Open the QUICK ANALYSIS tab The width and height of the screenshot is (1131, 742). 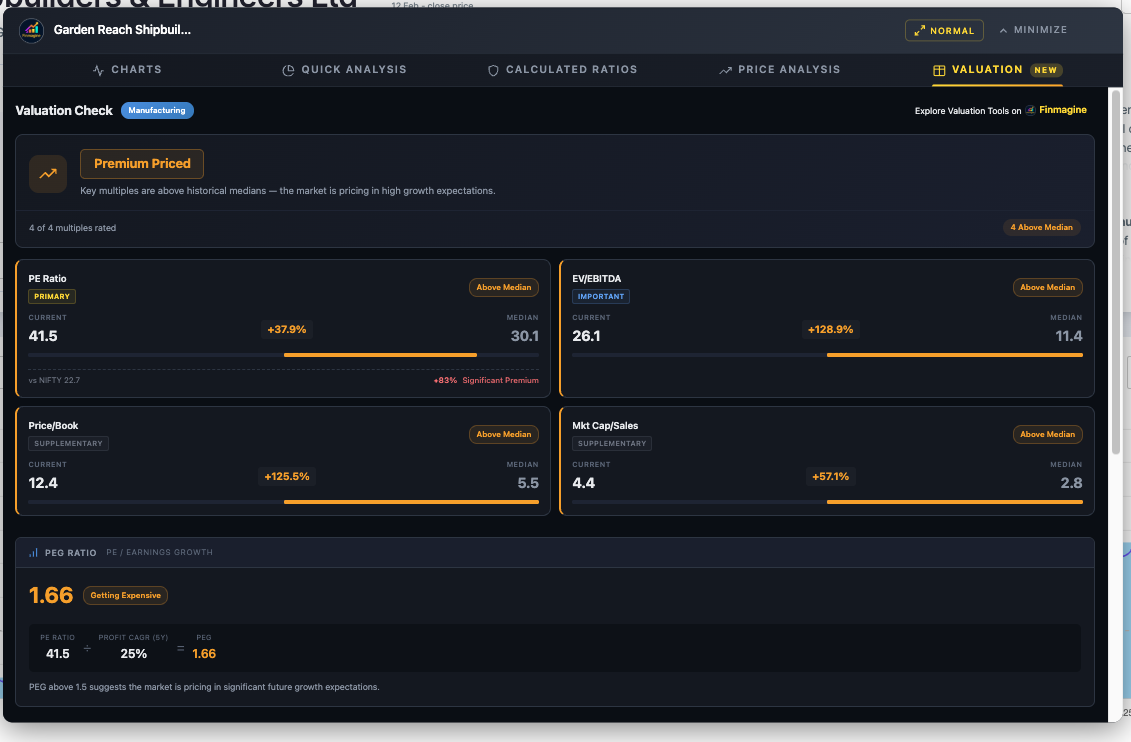pyautogui.click(x=344, y=70)
